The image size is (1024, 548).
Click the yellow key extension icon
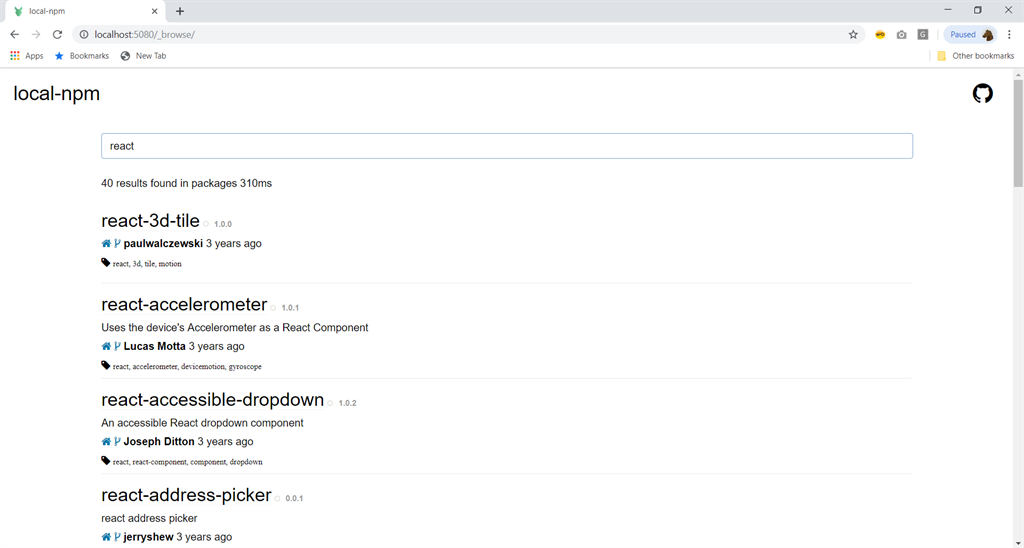(x=880, y=34)
